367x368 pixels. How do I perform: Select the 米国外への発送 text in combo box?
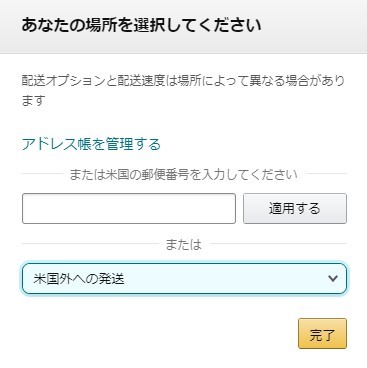(x=79, y=279)
